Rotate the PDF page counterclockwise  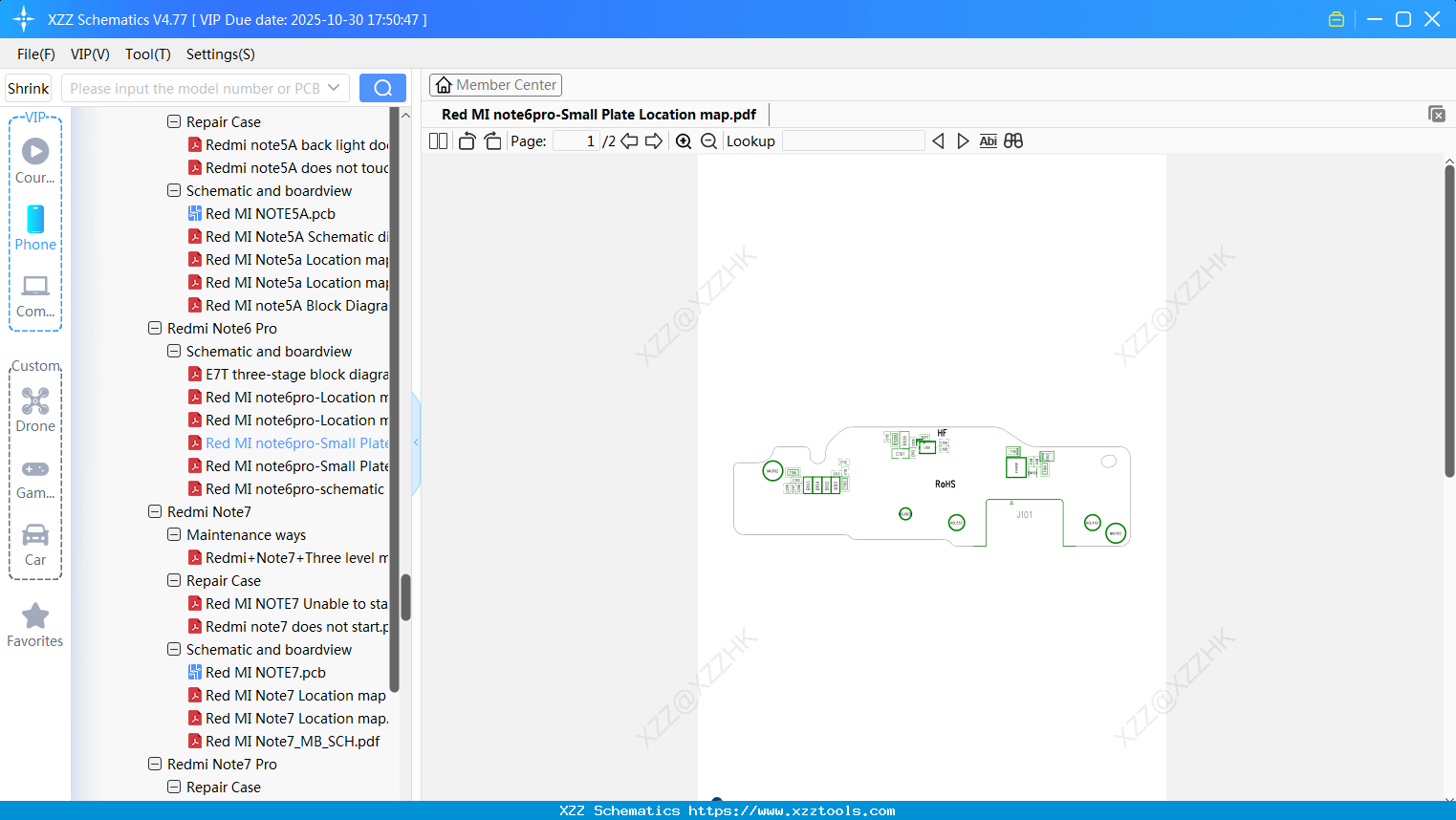tap(467, 141)
